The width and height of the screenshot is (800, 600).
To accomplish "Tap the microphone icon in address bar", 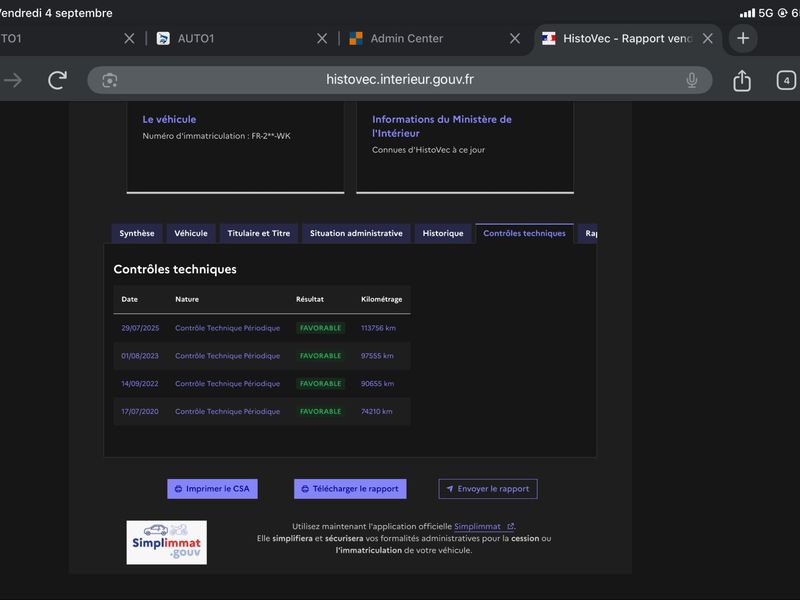I will tap(691, 80).
